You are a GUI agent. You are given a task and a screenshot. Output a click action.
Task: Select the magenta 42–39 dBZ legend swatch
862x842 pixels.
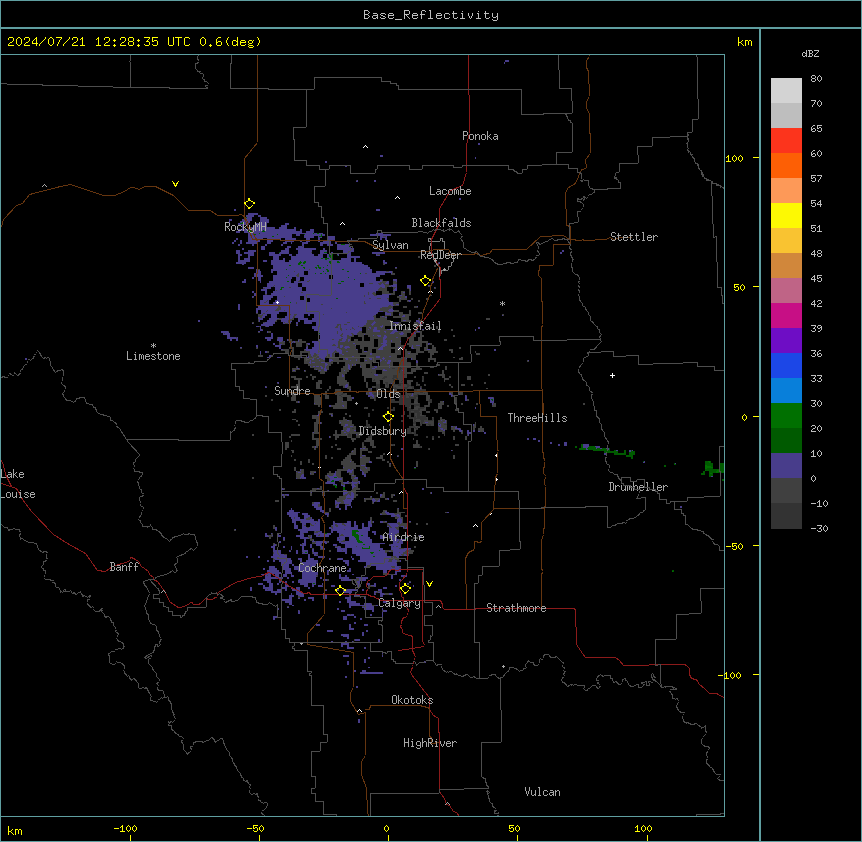(x=786, y=315)
